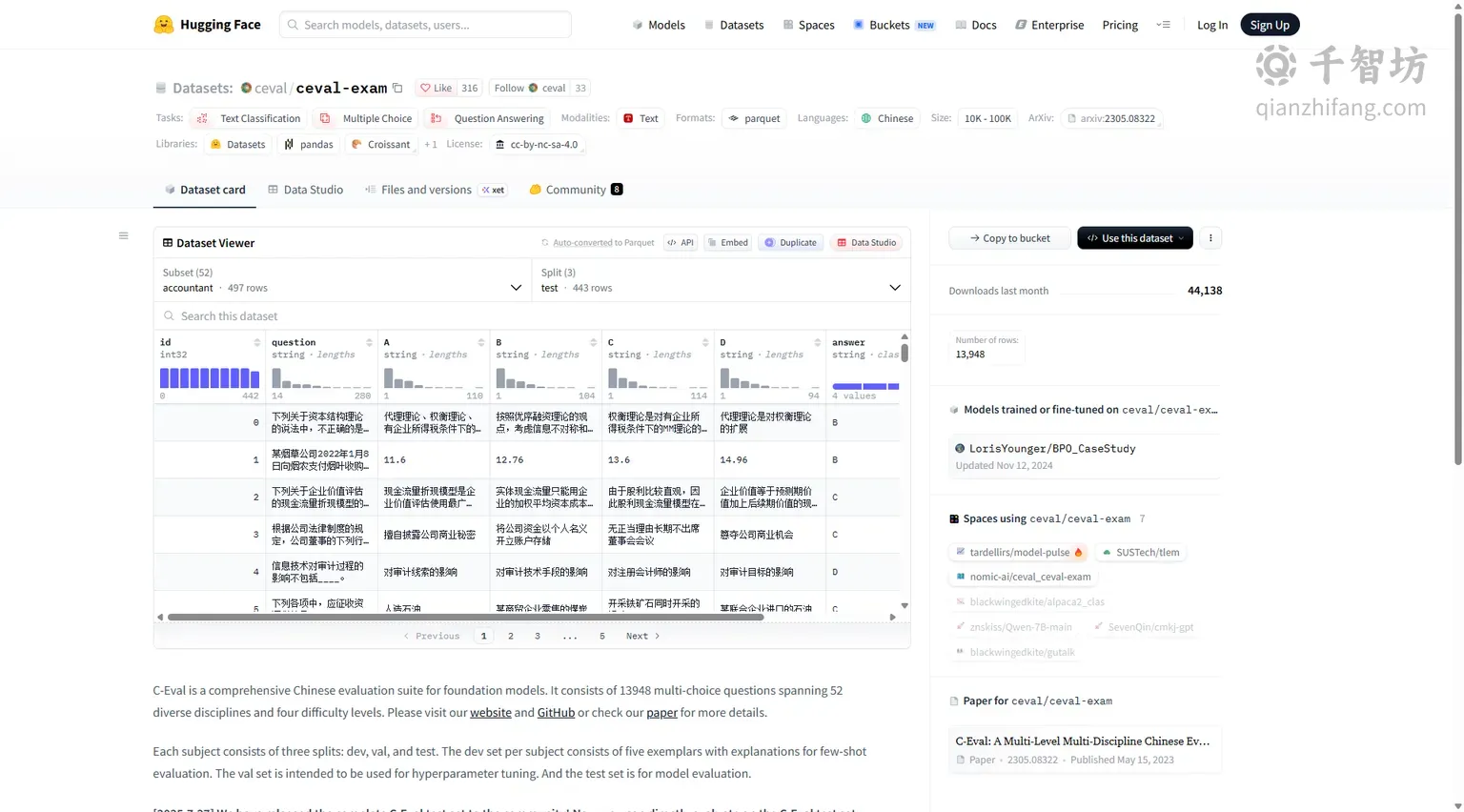1464x812 pixels.
Task: Like the ceval-exam dataset
Action: tap(437, 88)
